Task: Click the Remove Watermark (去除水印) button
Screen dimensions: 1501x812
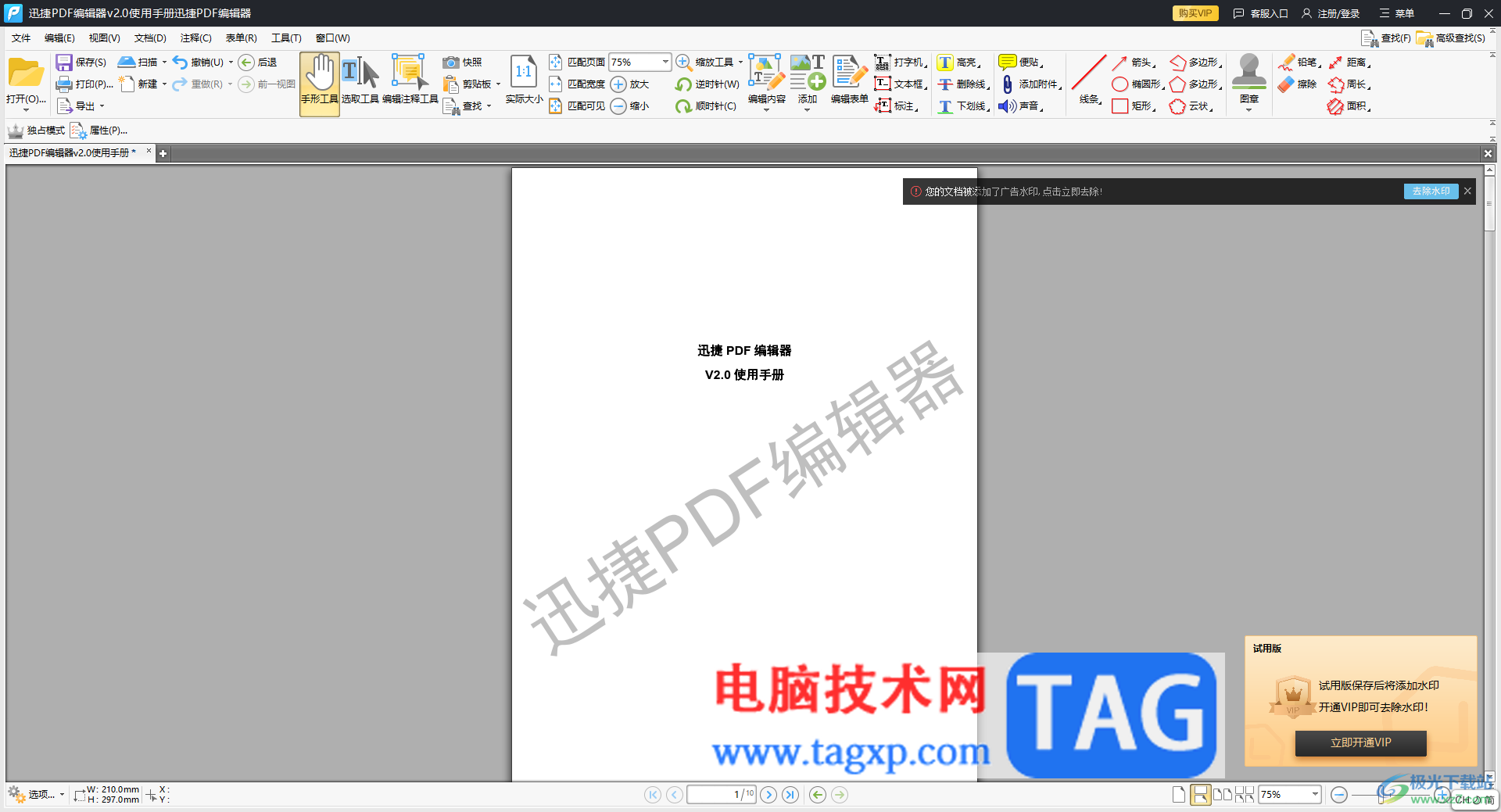Action: [x=1431, y=191]
